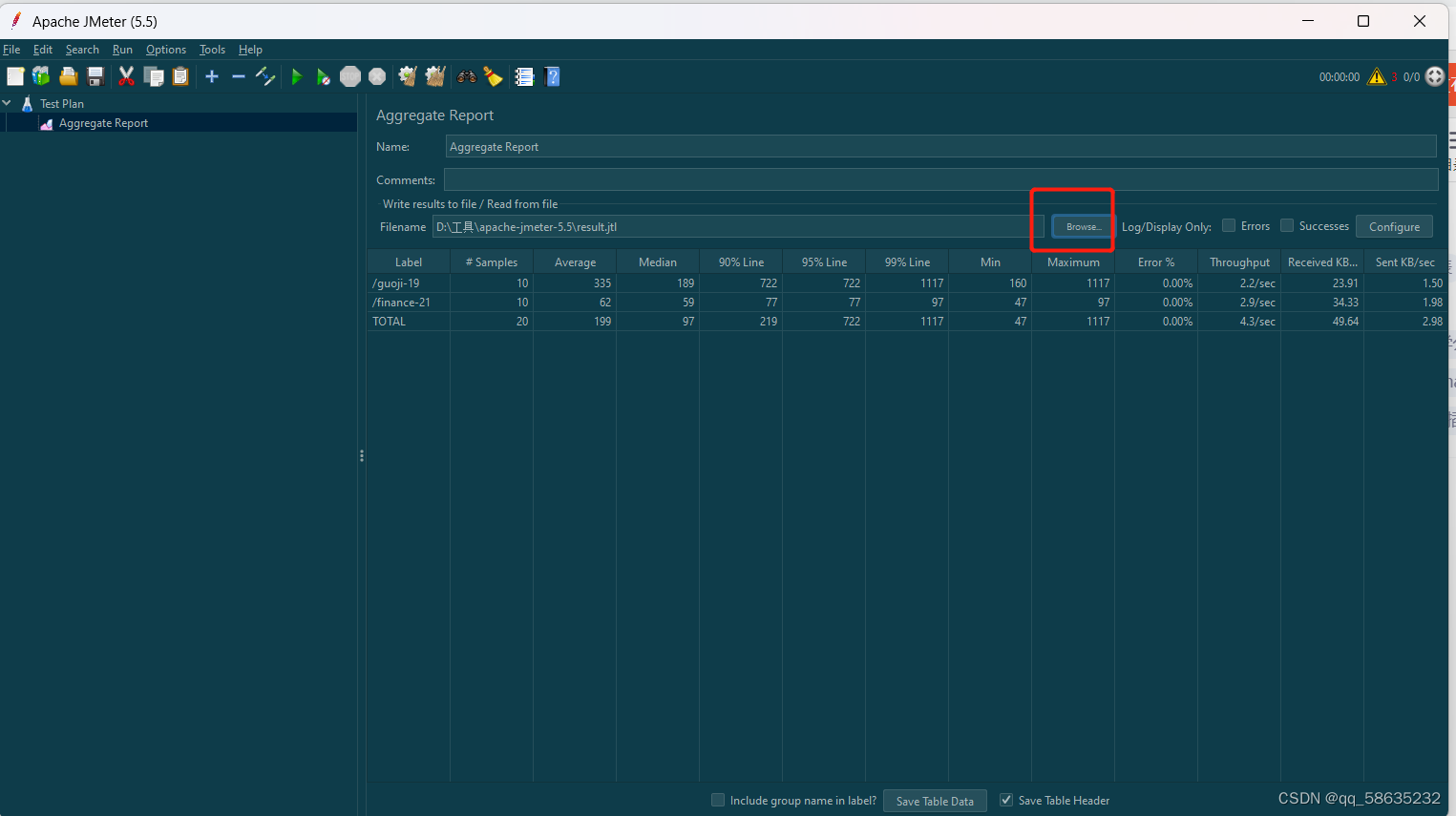Screen dimensions: 1456x816
Task: Click the Clear single-broom icon
Action: tap(408, 76)
